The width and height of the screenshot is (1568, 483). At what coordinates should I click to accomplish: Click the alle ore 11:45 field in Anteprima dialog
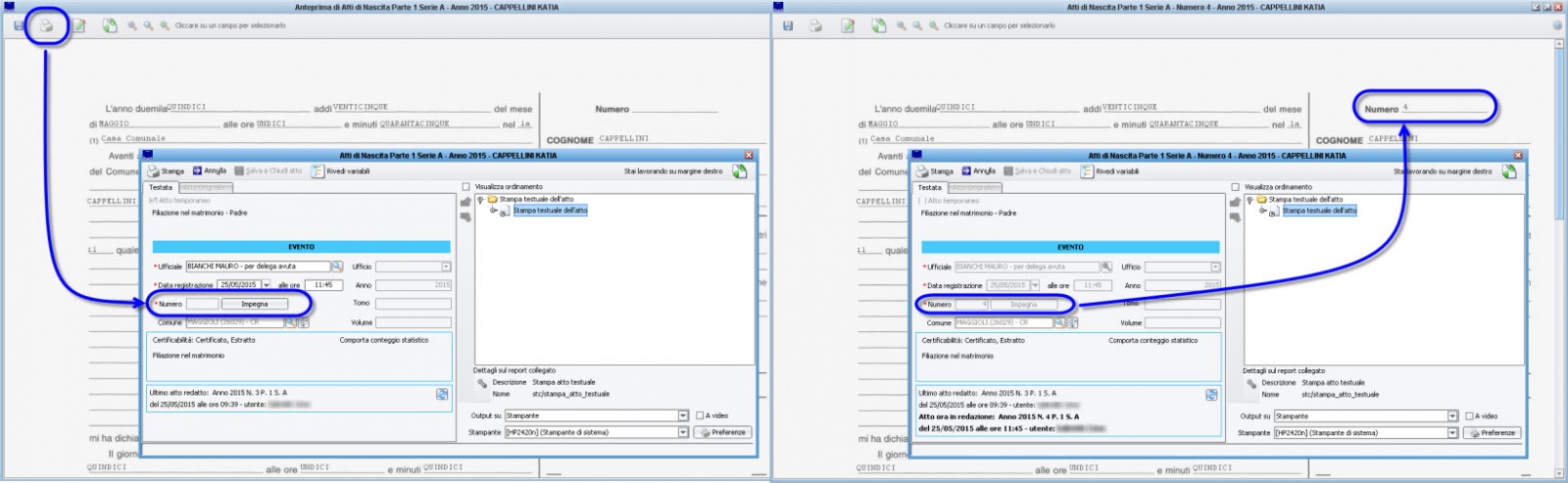[x=323, y=285]
